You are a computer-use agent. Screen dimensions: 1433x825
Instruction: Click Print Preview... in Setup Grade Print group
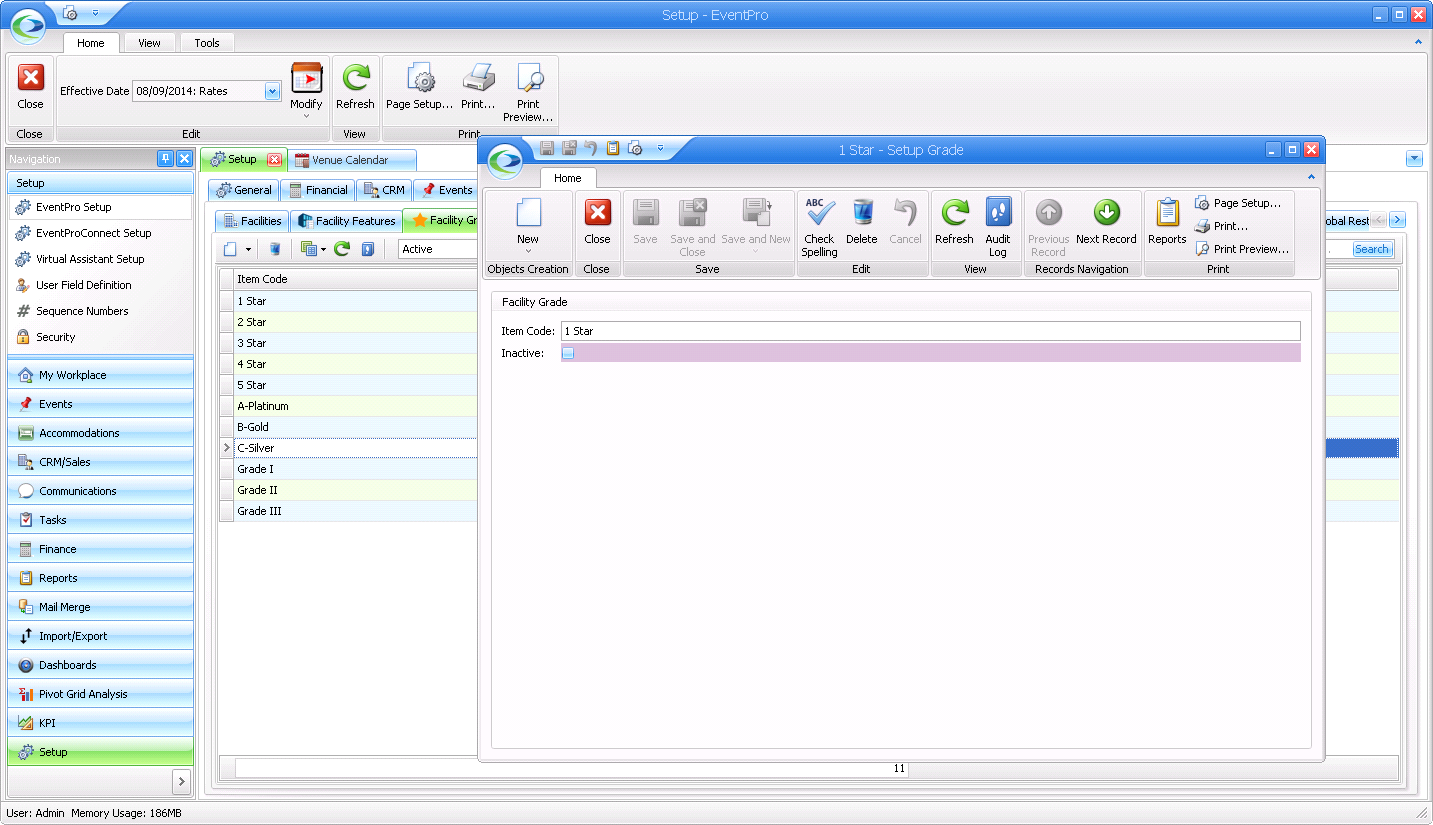[x=1242, y=249]
